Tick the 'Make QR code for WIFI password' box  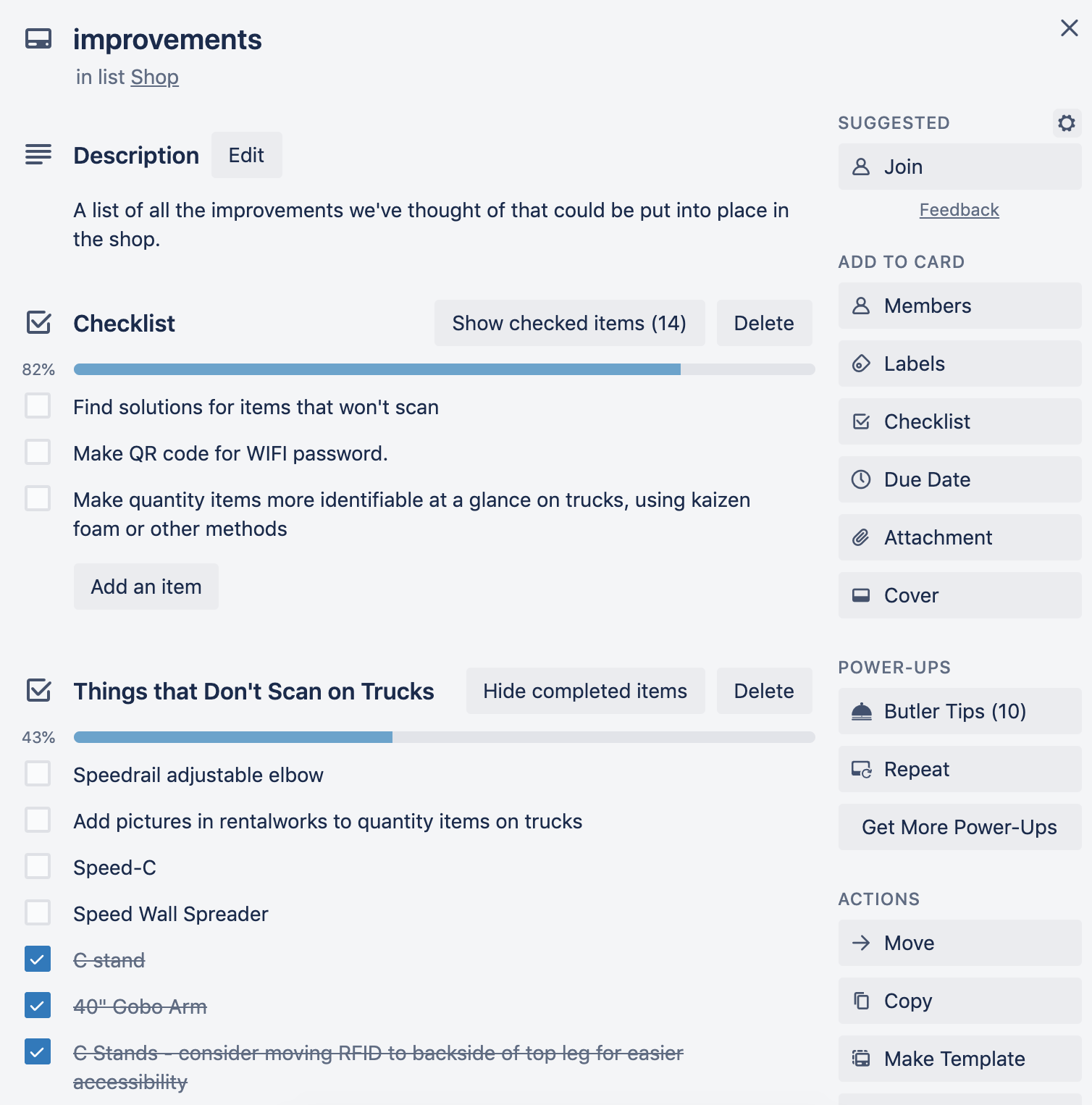(38, 453)
